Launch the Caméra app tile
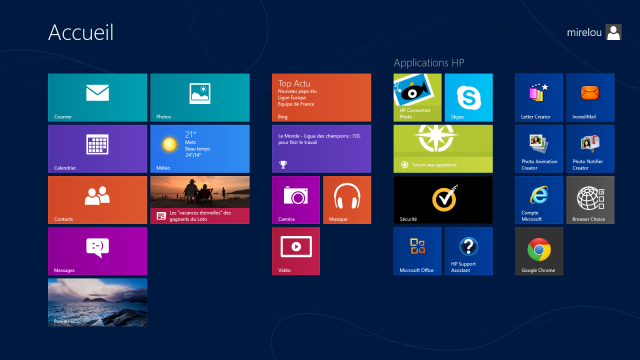Viewport: 640px width, 360px height. [296, 200]
